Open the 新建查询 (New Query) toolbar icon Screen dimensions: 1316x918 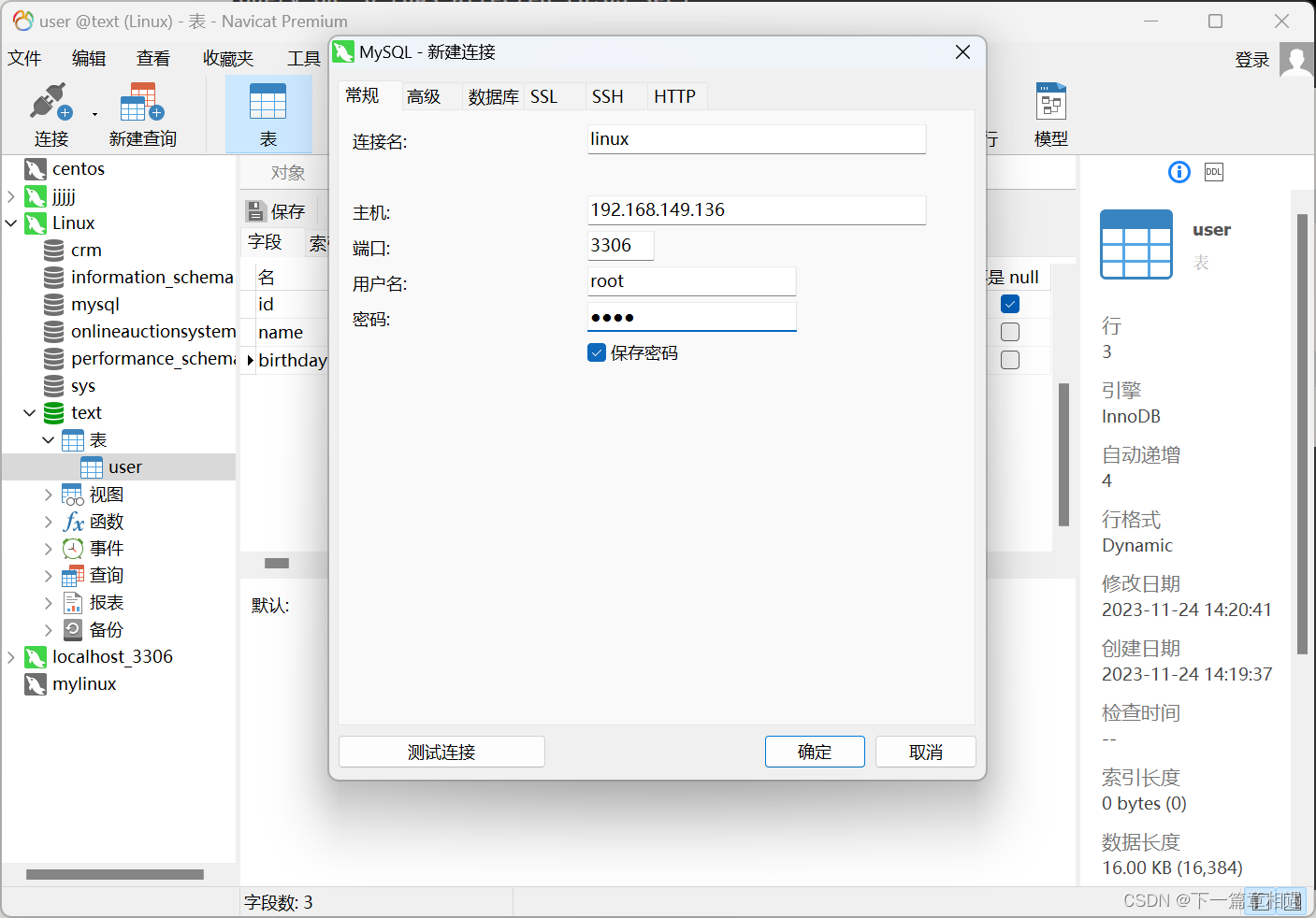(x=142, y=103)
